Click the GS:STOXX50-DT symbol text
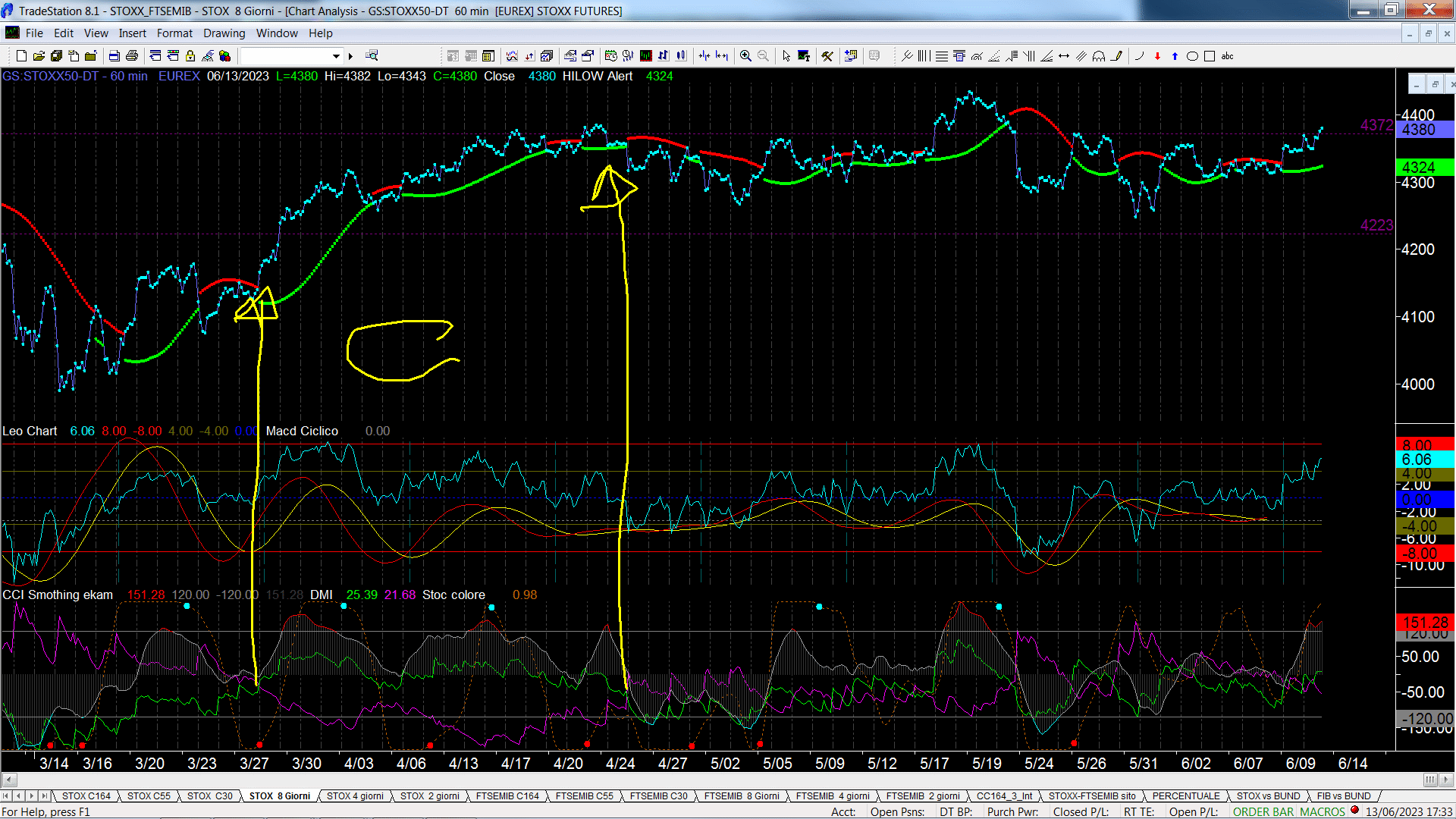The image size is (1456, 819). (50, 76)
